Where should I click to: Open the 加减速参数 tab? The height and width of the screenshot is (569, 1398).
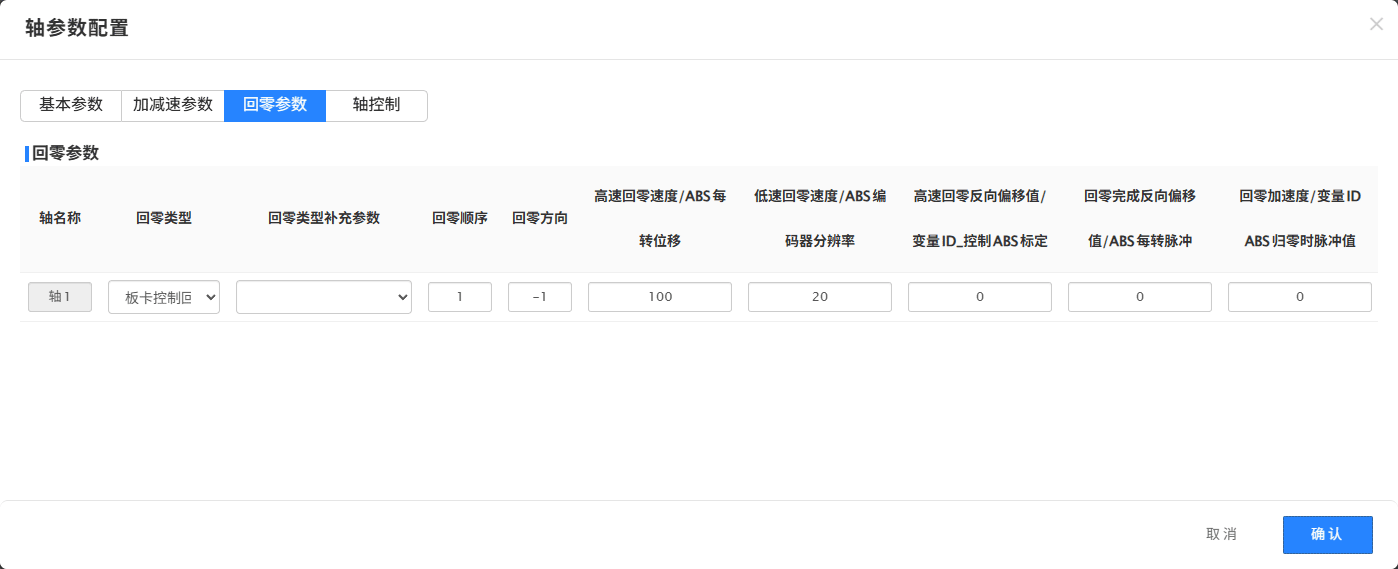click(173, 105)
